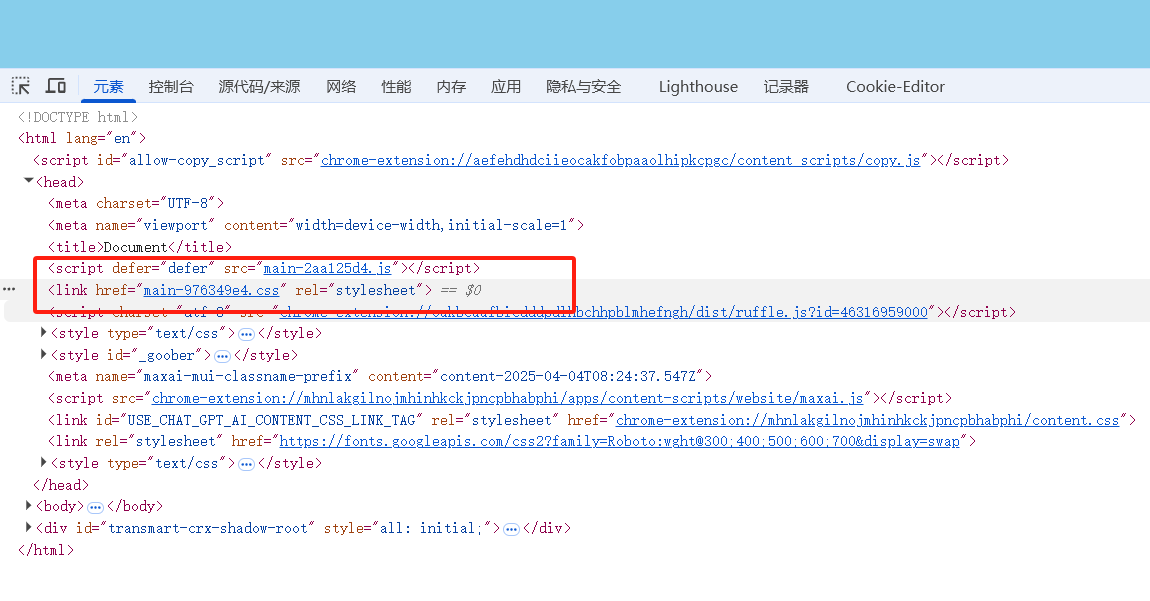Click the ellipsis badge in the body element
This screenshot has width=1150, height=601.
(95, 508)
